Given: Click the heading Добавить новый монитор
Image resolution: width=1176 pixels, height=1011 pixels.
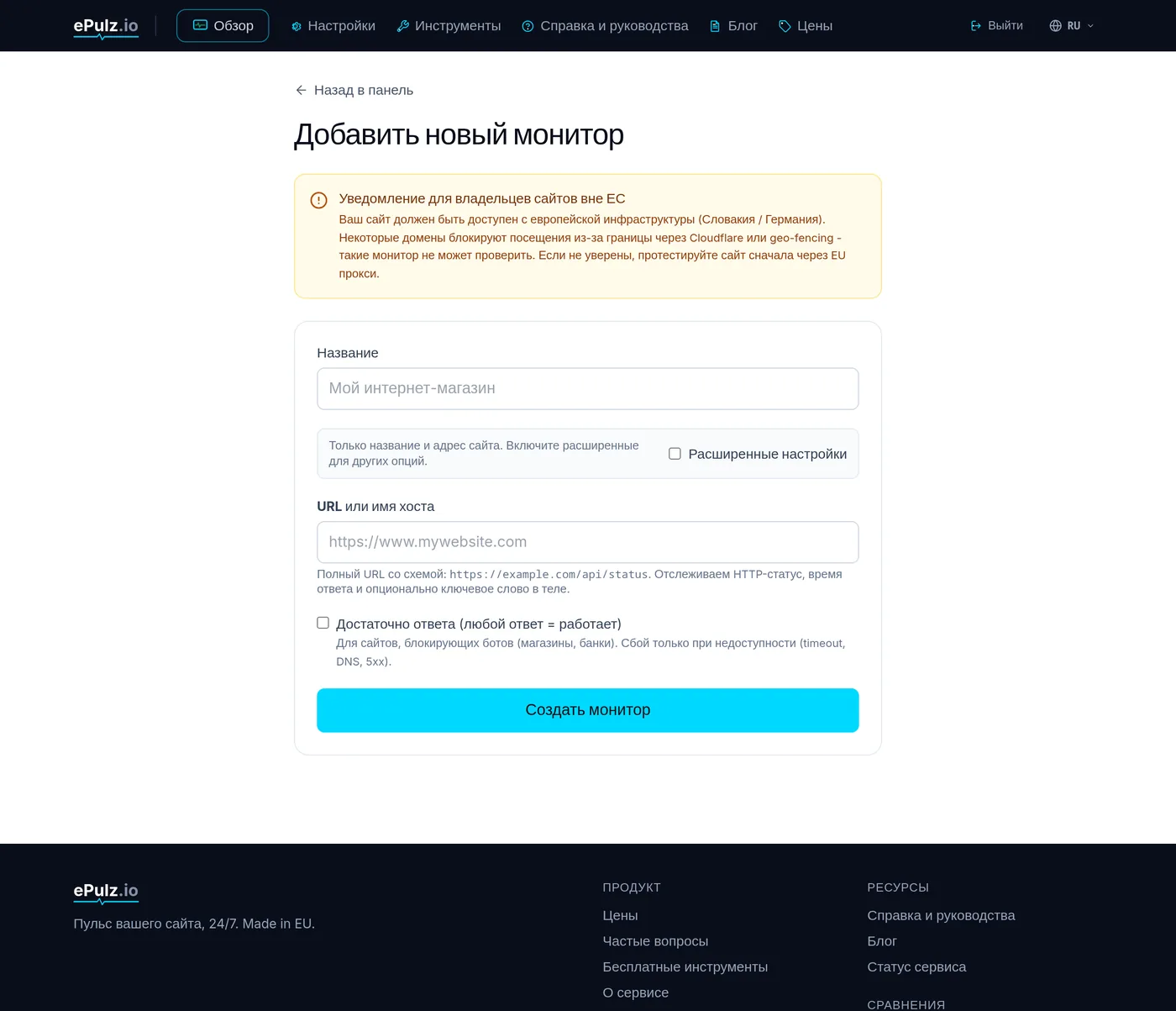Looking at the screenshot, I should tap(459, 134).
